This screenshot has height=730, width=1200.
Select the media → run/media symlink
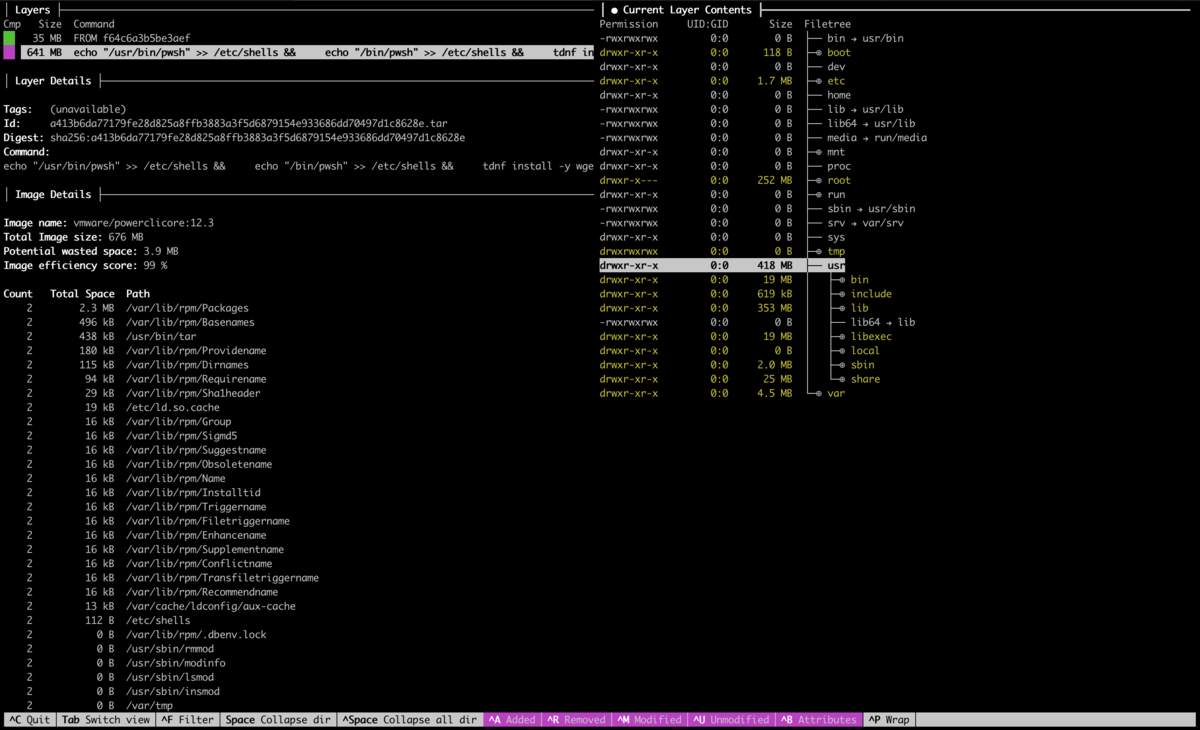(x=877, y=138)
